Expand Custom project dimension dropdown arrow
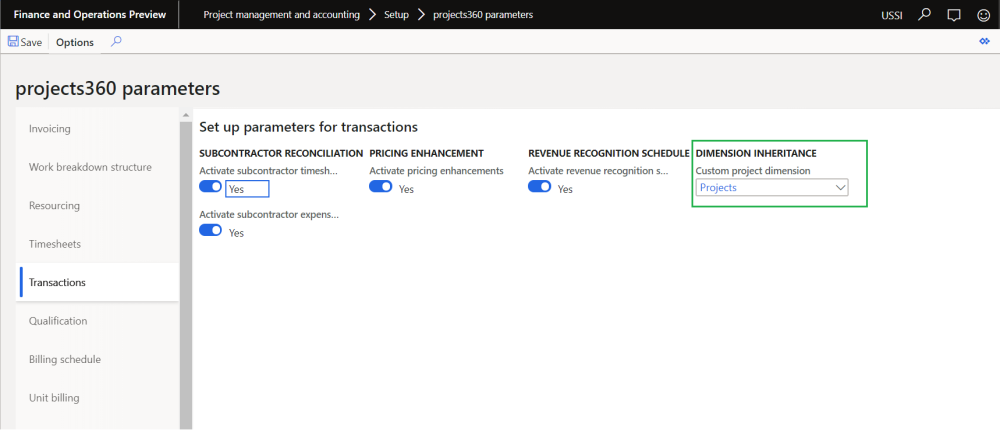1000x430 pixels. pyautogui.click(x=840, y=187)
